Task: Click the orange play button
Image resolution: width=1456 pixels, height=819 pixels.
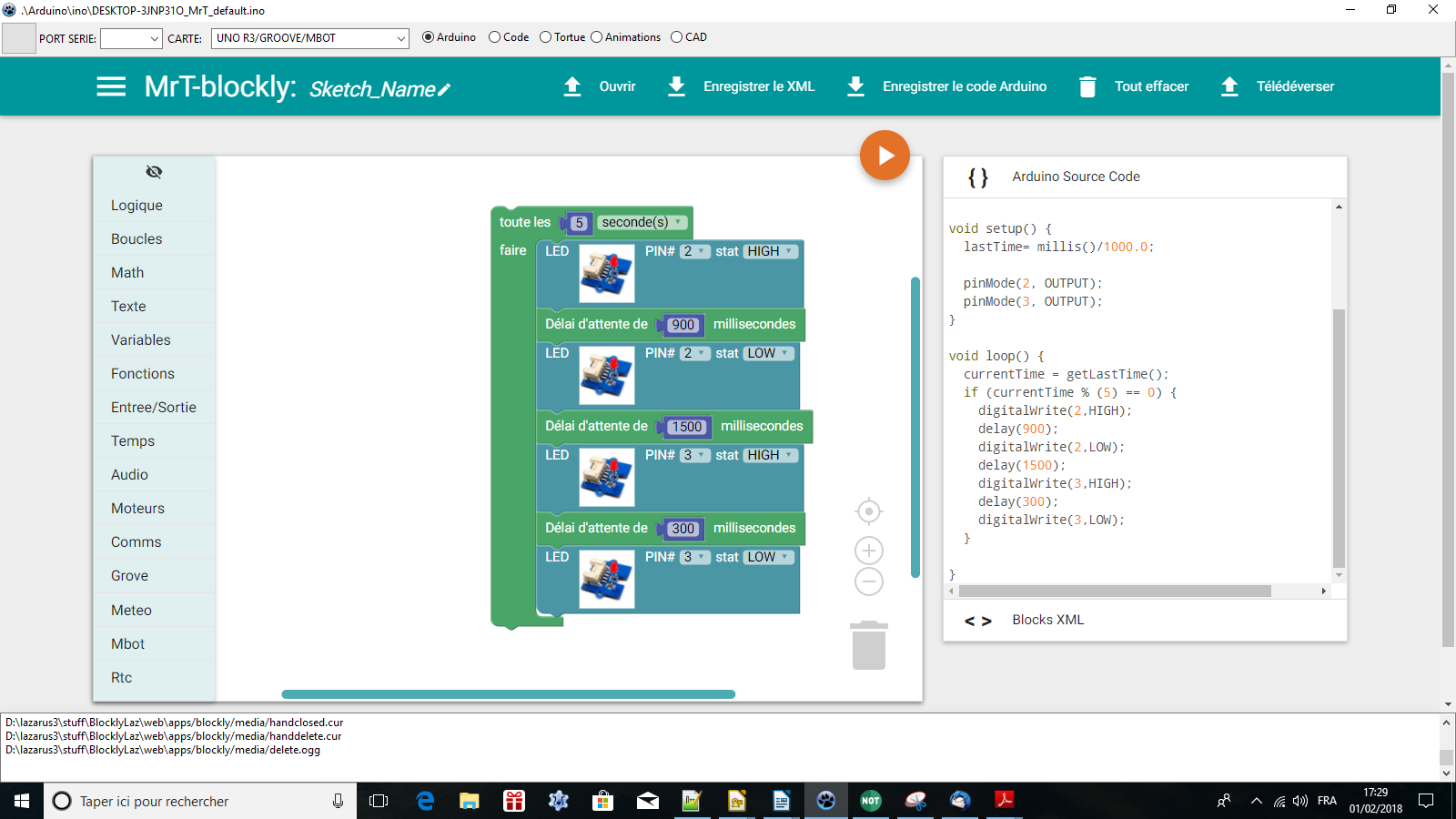Action: (x=885, y=156)
